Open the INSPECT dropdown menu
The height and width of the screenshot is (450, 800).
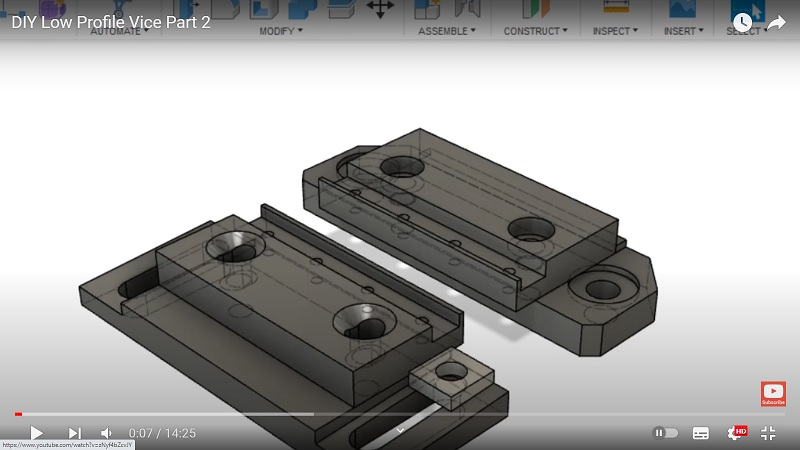615,31
